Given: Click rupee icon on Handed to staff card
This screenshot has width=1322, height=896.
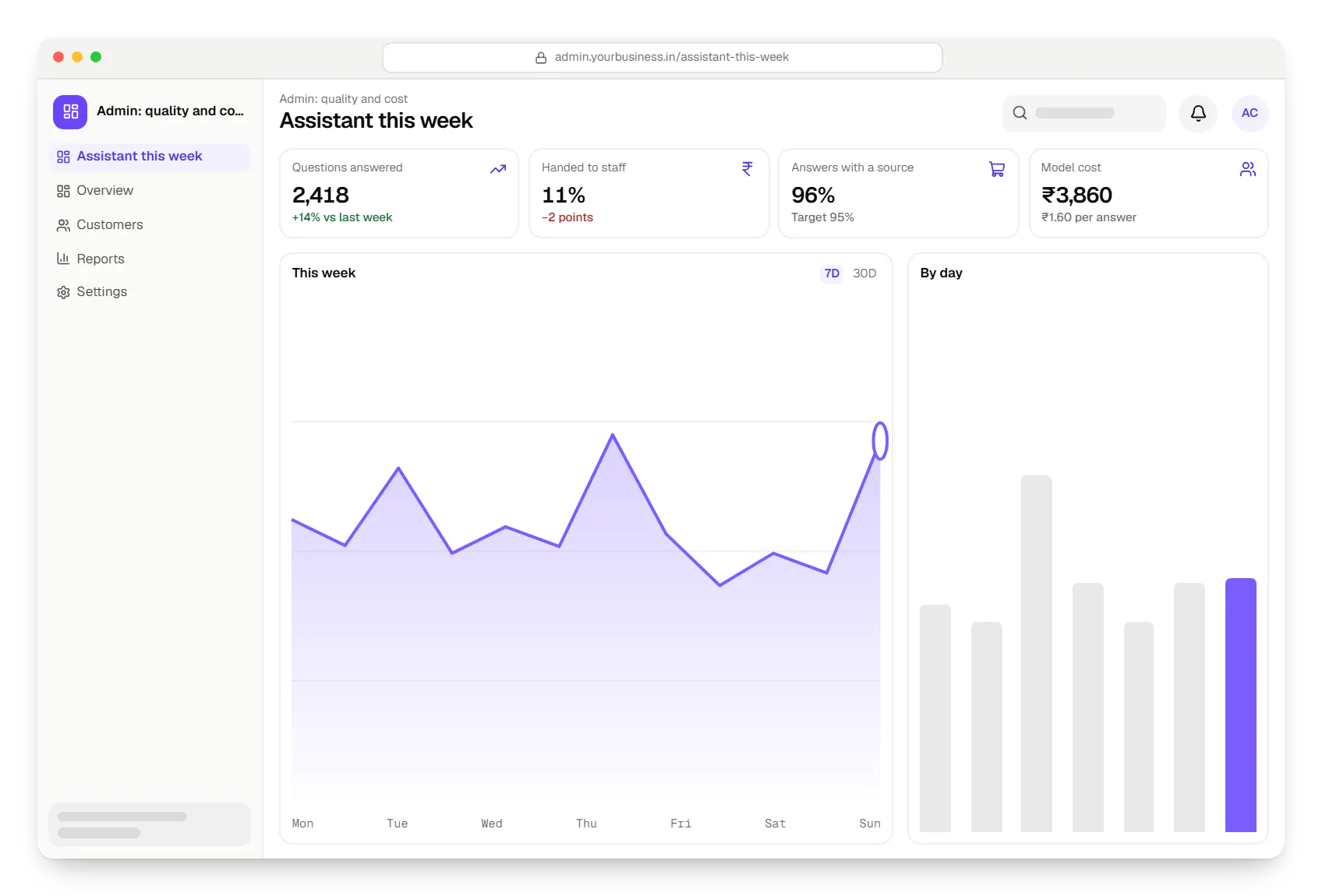Looking at the screenshot, I should coord(748,169).
